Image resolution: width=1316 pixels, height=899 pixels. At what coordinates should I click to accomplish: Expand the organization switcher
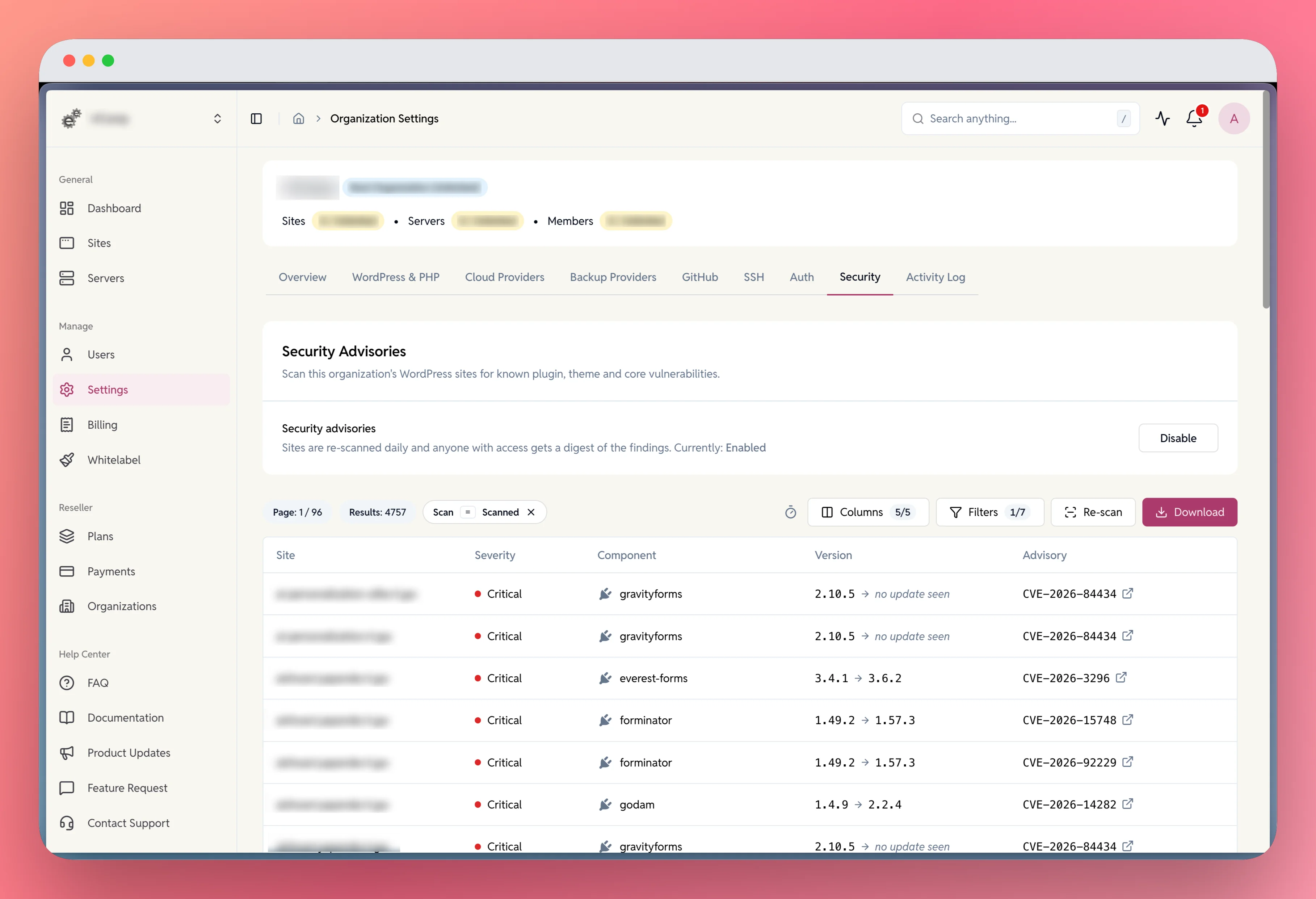point(217,118)
